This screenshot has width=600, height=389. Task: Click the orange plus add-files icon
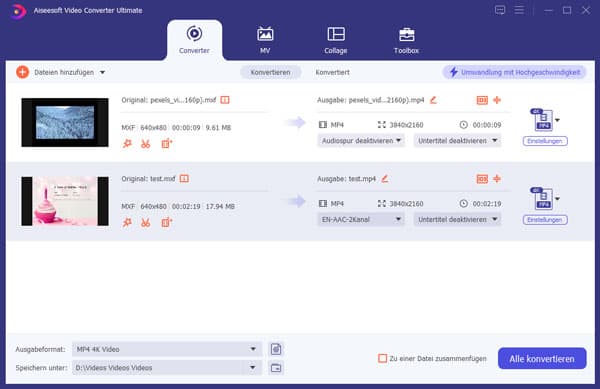(x=23, y=72)
